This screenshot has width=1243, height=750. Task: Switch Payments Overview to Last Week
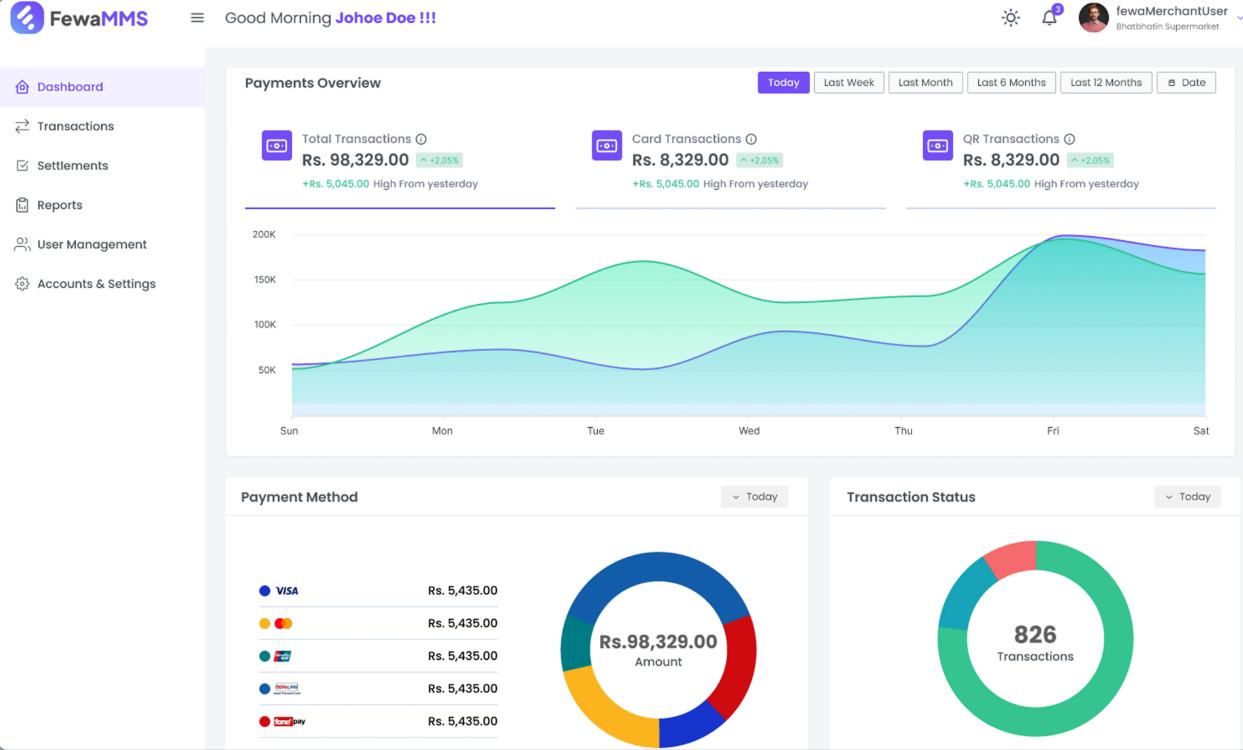(848, 82)
